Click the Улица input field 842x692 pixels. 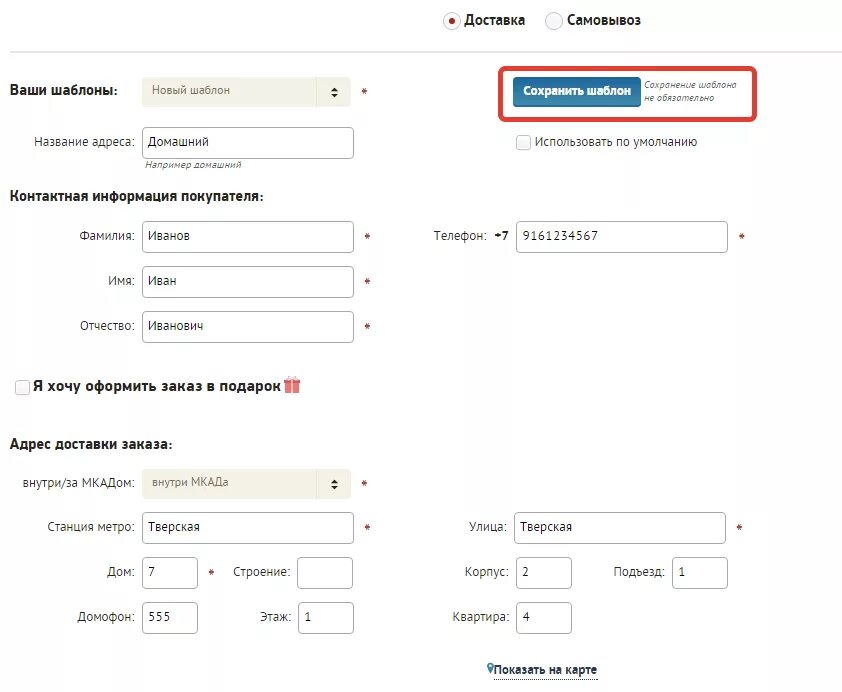[x=620, y=528]
